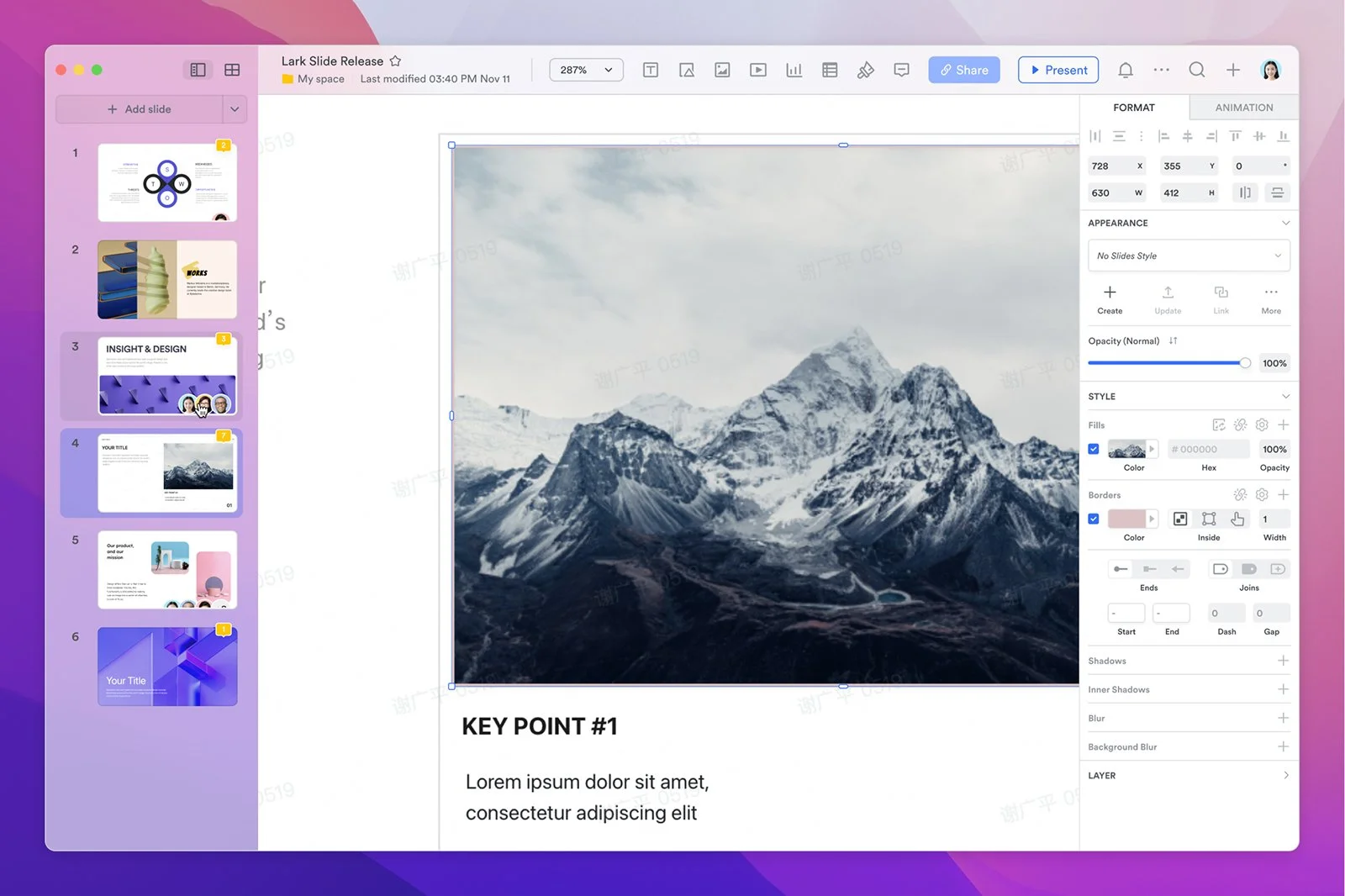The width and height of the screenshot is (1345, 896).
Task: Click the image fill type icon in Fills
Action: point(1219,425)
